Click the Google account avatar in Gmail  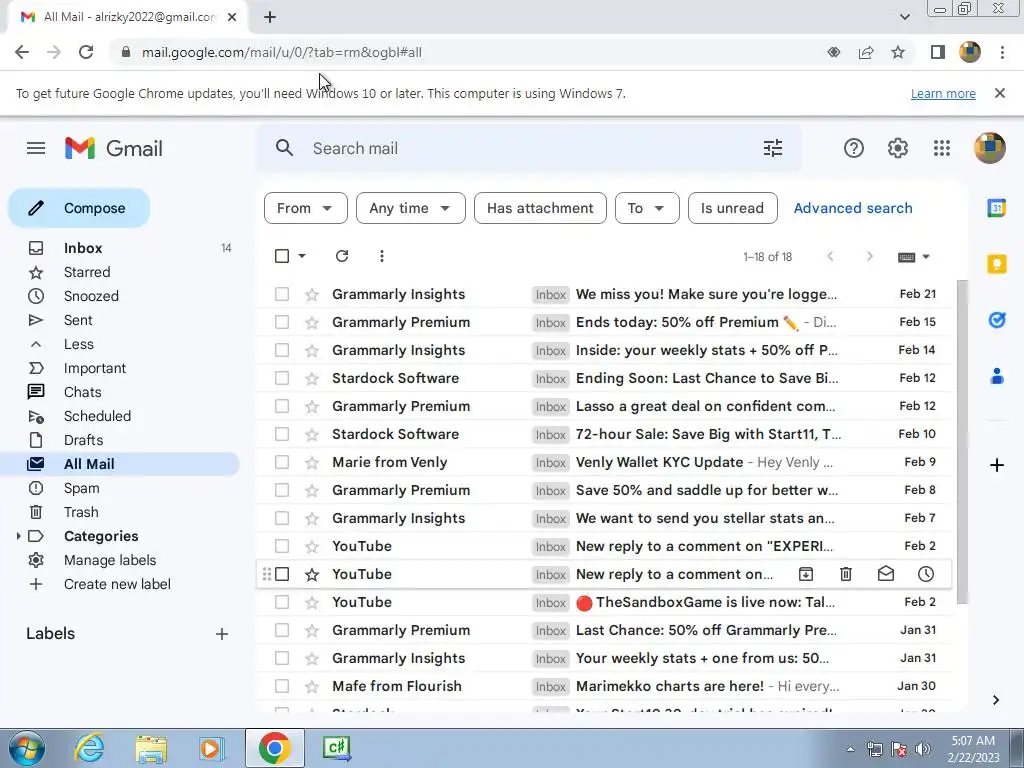[989, 148]
